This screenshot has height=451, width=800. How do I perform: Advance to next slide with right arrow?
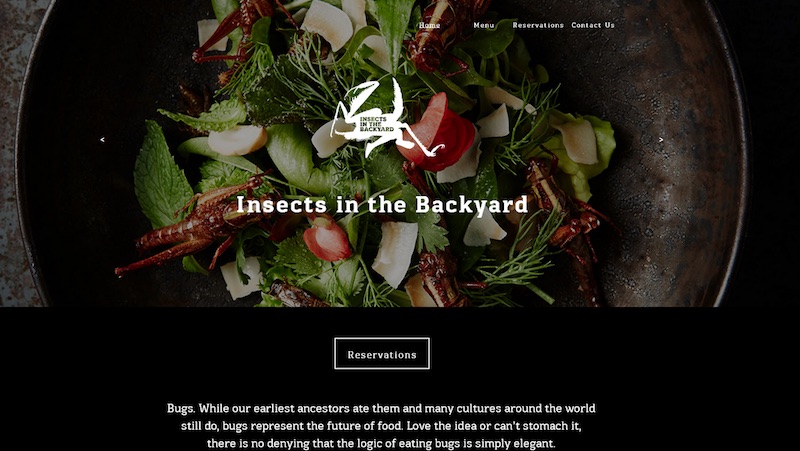point(661,139)
